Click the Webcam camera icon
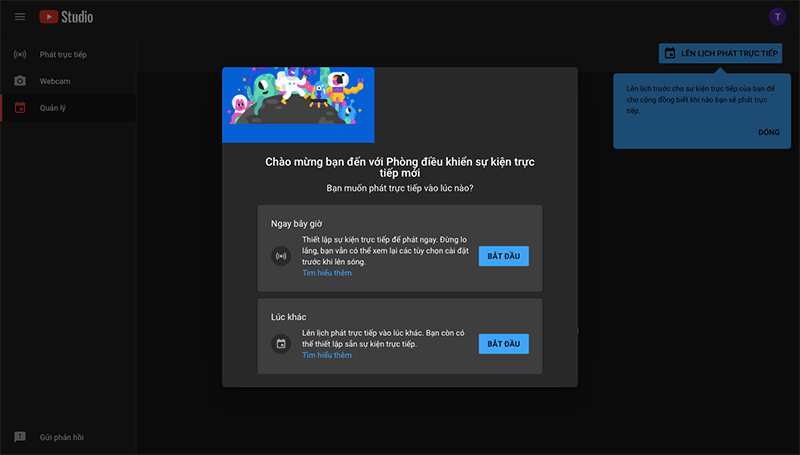The width and height of the screenshot is (800, 455). 20,81
